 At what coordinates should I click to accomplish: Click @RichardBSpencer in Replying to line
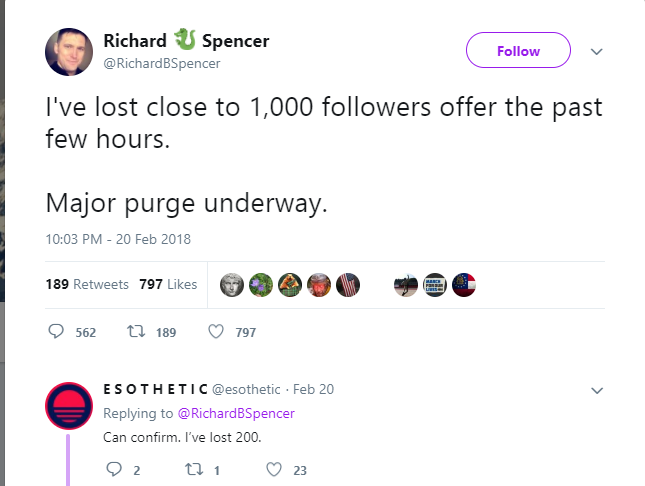coord(236,413)
